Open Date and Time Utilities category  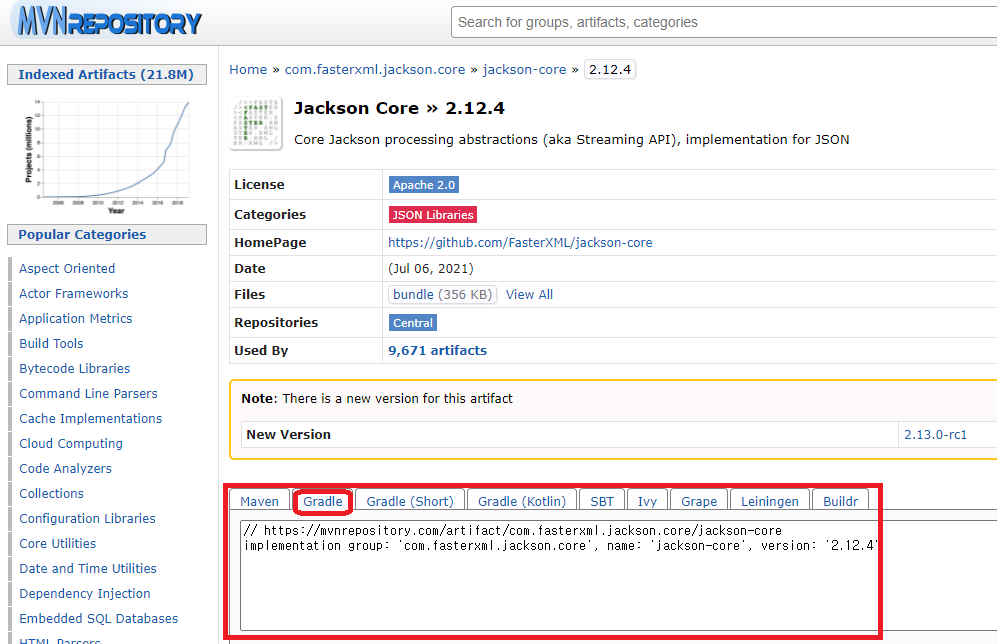point(88,568)
